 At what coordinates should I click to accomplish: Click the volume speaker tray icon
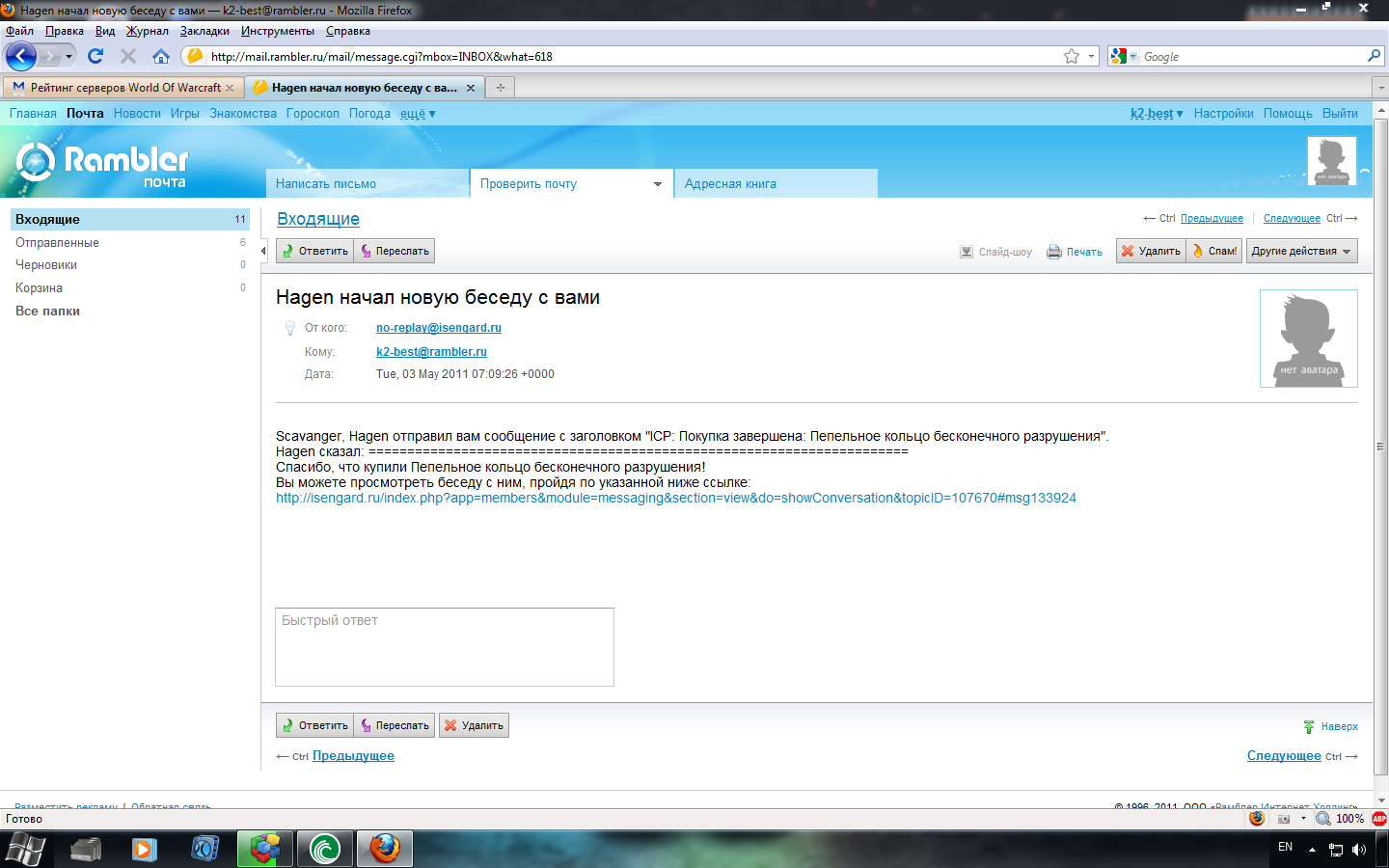1359,850
